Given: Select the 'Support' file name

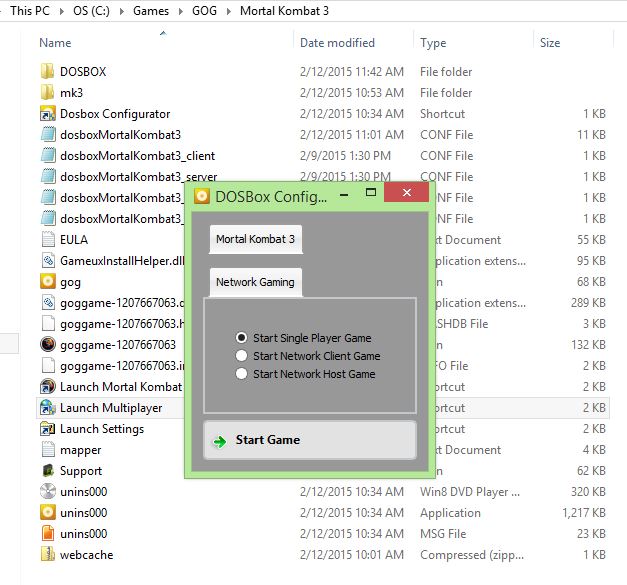Looking at the screenshot, I should (81, 471).
